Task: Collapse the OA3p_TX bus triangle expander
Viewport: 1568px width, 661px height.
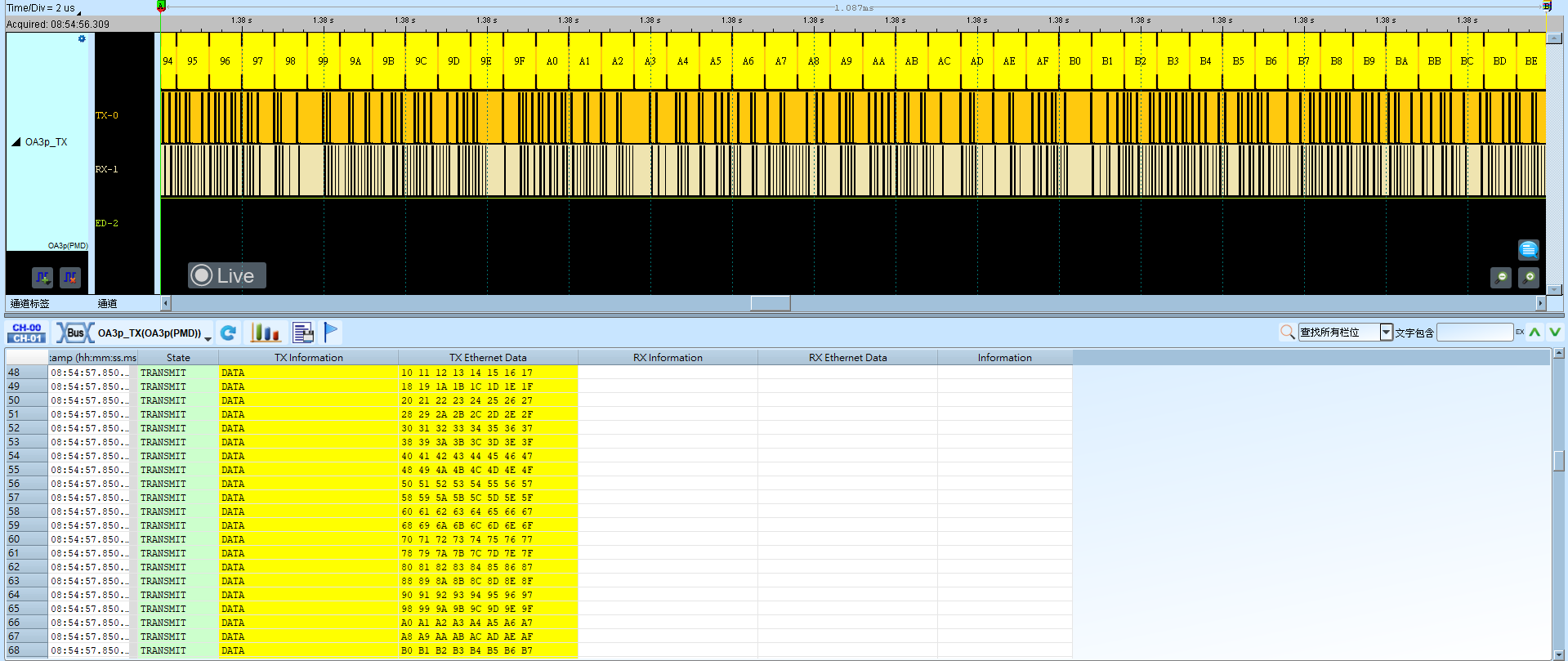Action: coord(16,141)
